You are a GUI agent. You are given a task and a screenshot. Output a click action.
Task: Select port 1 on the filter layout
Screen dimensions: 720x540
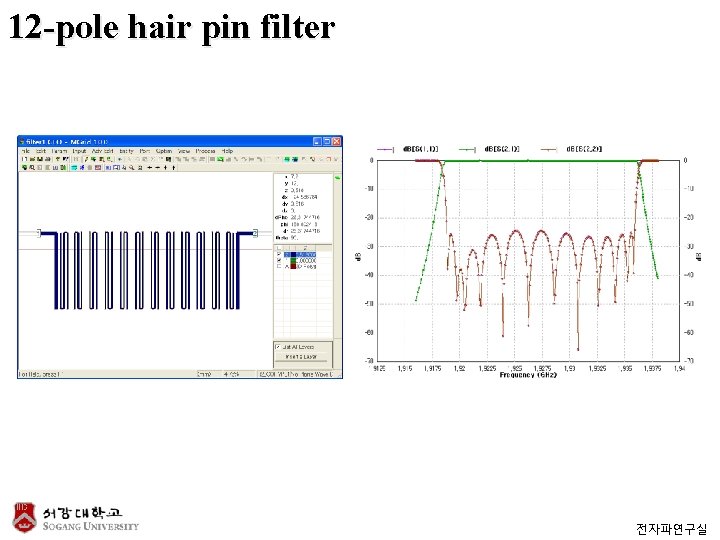click(x=39, y=233)
